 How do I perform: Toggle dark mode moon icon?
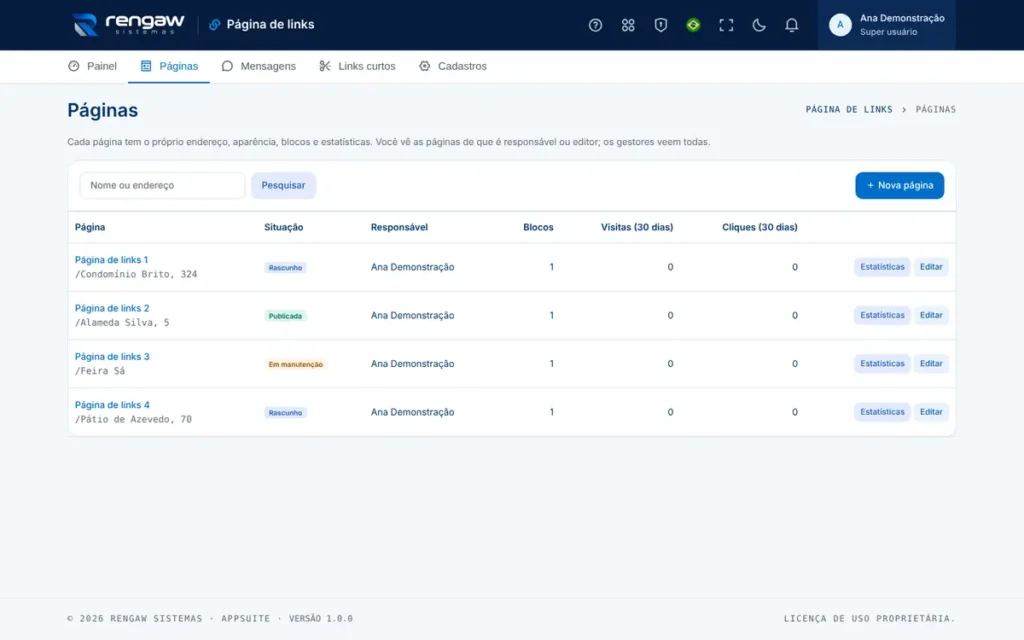coord(759,25)
